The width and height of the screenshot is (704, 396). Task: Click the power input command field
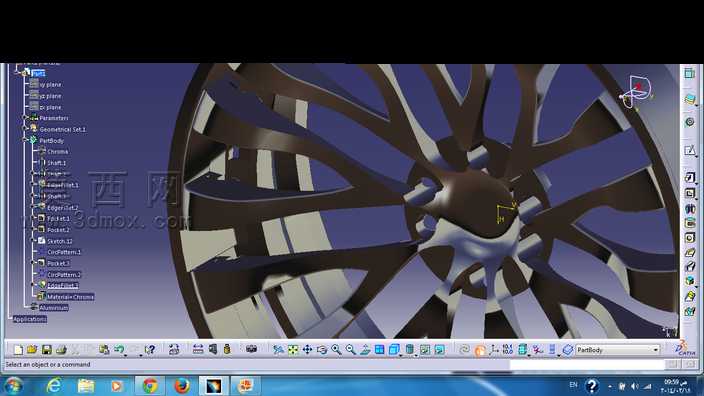click(587, 365)
